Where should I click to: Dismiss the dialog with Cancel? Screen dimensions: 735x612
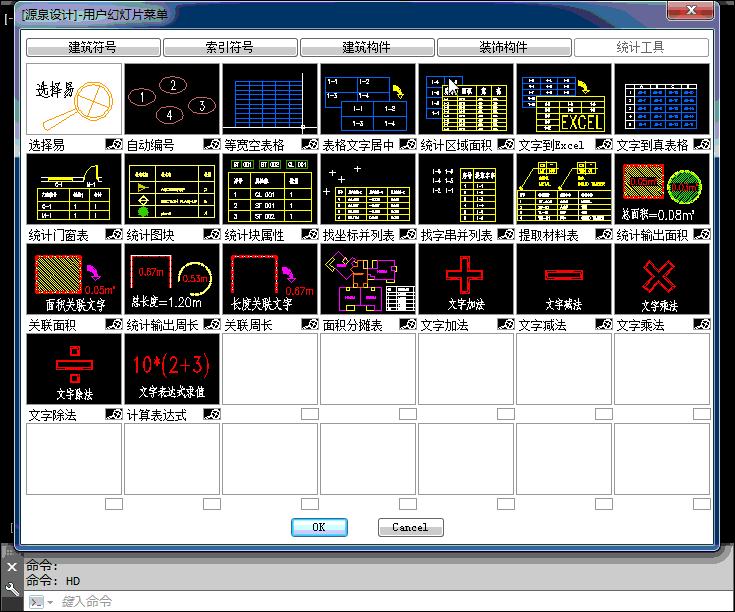point(411,527)
